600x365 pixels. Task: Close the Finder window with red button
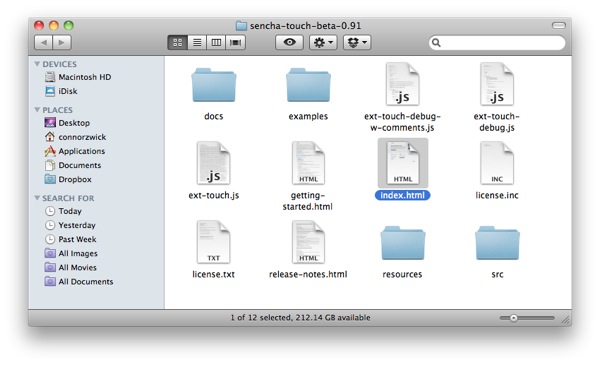(39, 25)
